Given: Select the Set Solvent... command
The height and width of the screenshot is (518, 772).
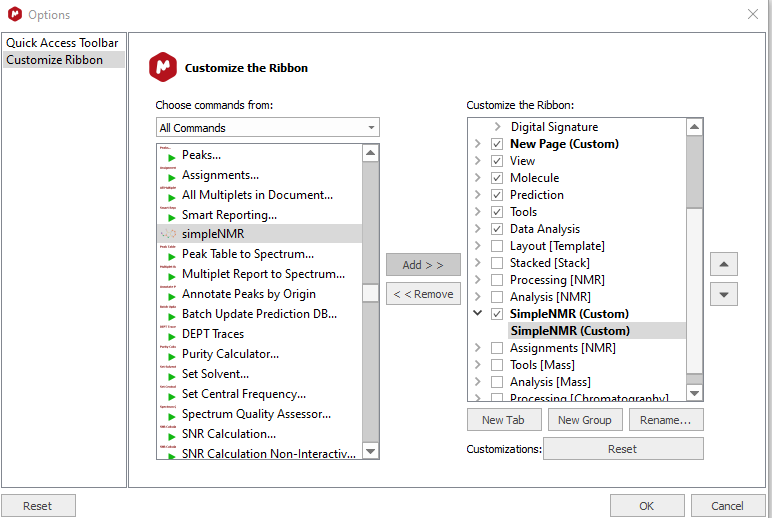Looking at the screenshot, I should coord(259,374).
